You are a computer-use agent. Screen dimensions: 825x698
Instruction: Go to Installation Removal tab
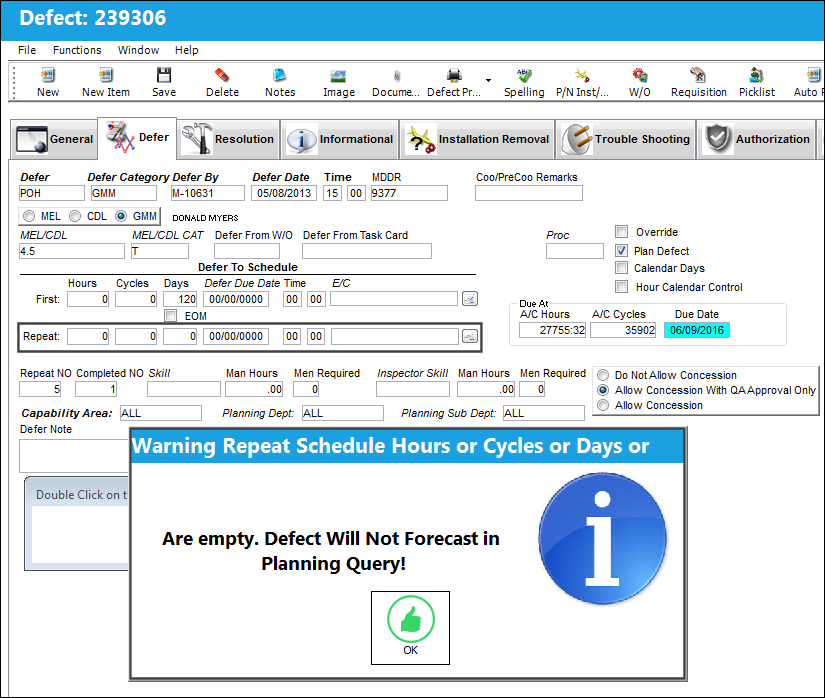tap(477, 139)
